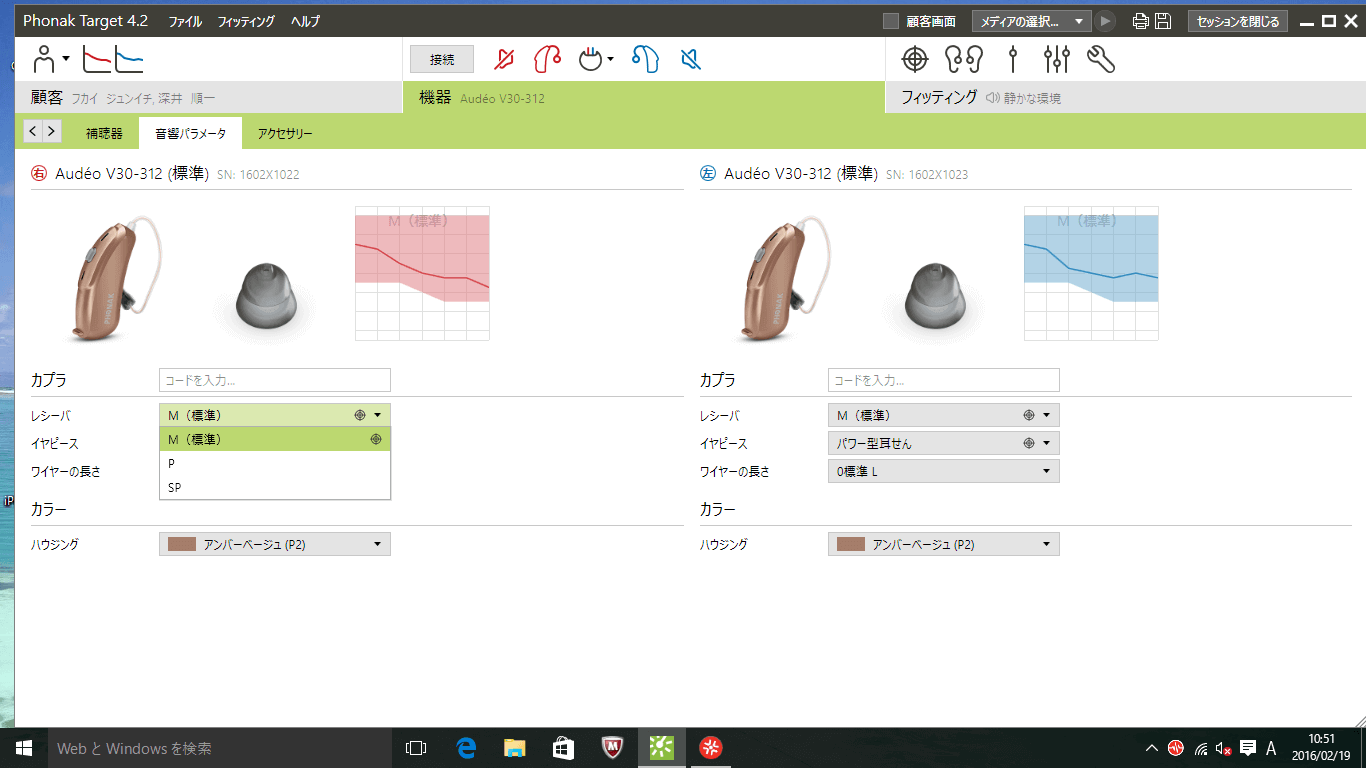Switch to the 音響パラメータ tab
Screen dimensions: 1366x768
pos(191,133)
